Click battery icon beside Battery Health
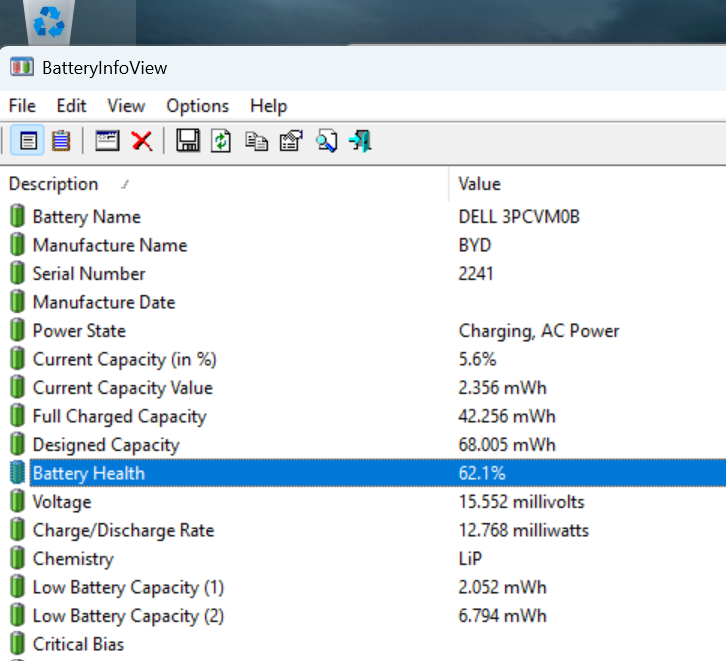The height and width of the screenshot is (661, 726). [x=17, y=473]
